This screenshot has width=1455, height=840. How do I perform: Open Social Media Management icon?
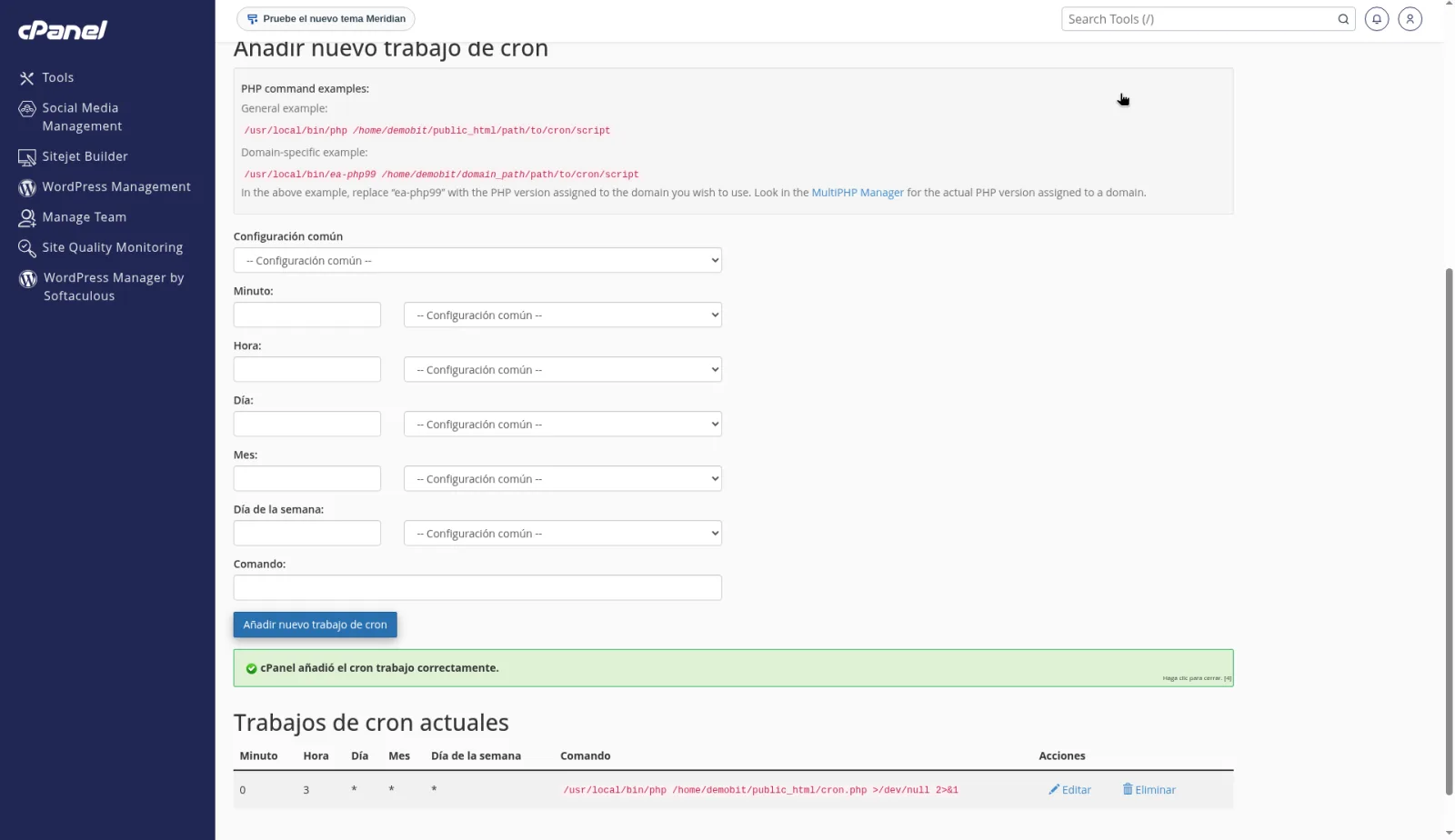(27, 108)
